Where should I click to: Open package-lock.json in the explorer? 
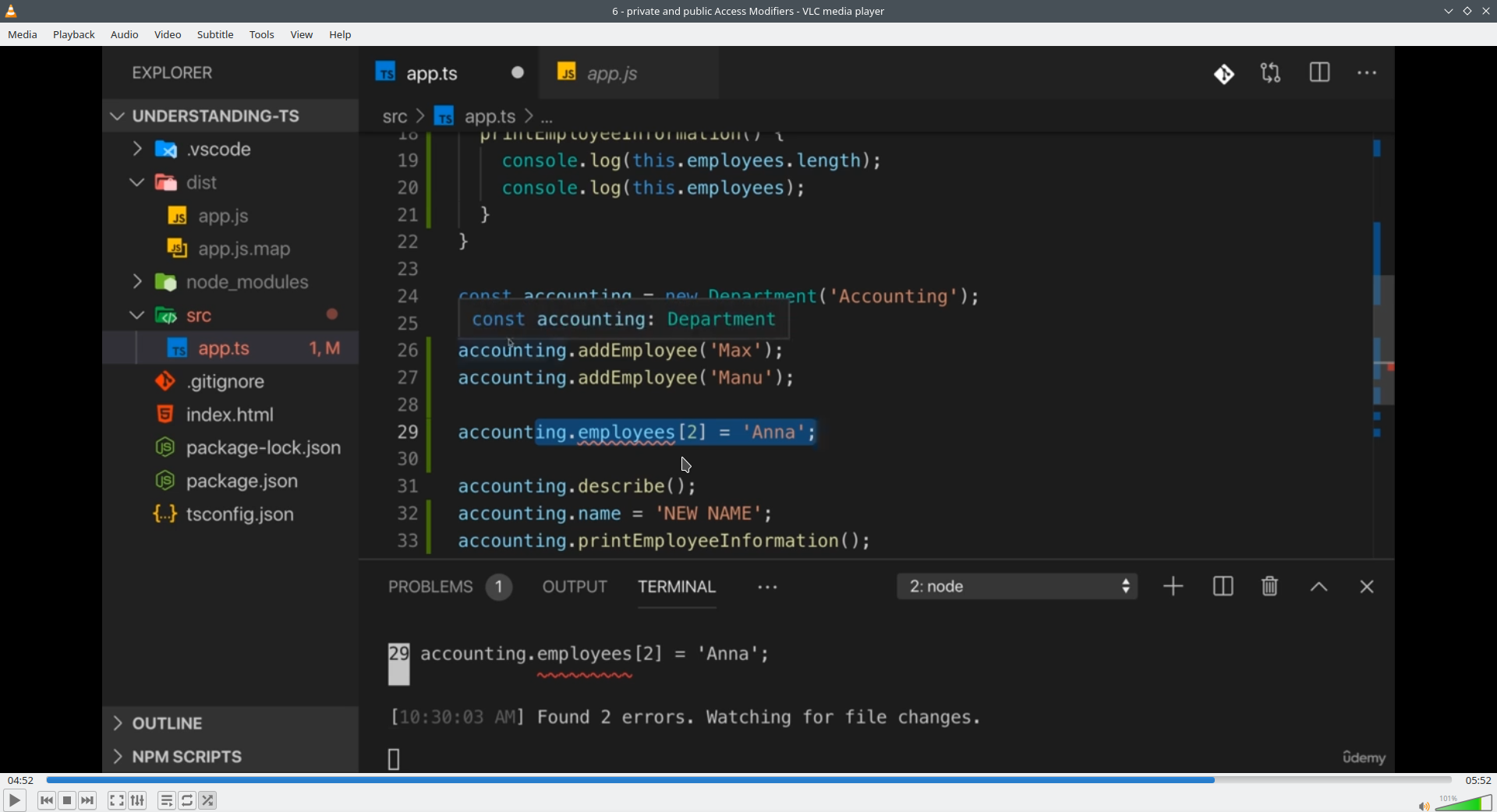click(x=231, y=448)
